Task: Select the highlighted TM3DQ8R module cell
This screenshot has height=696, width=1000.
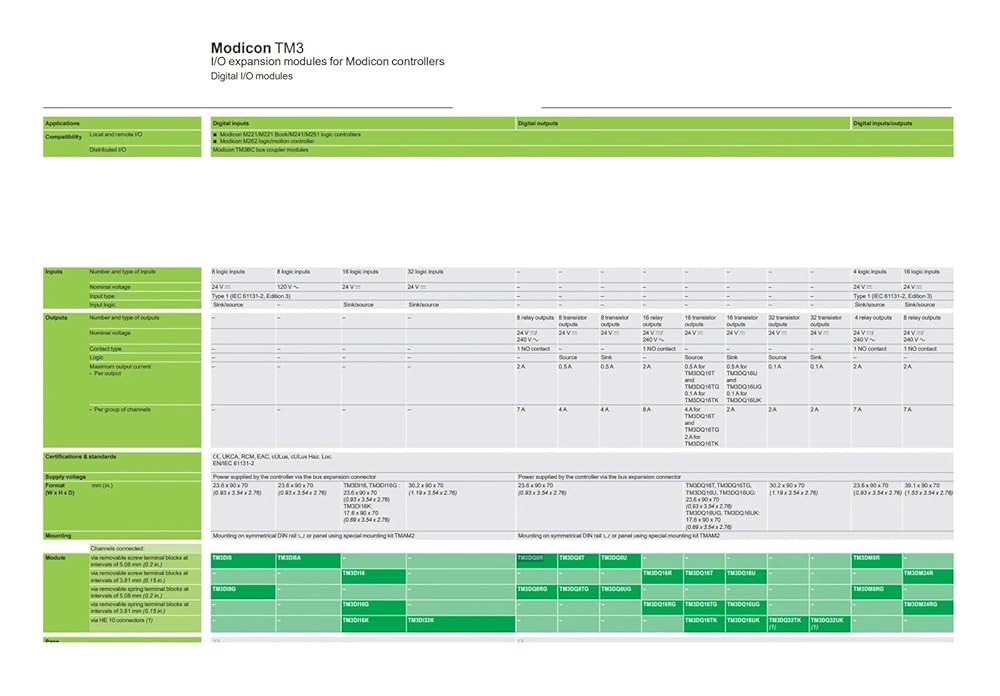Action: click(x=531, y=558)
